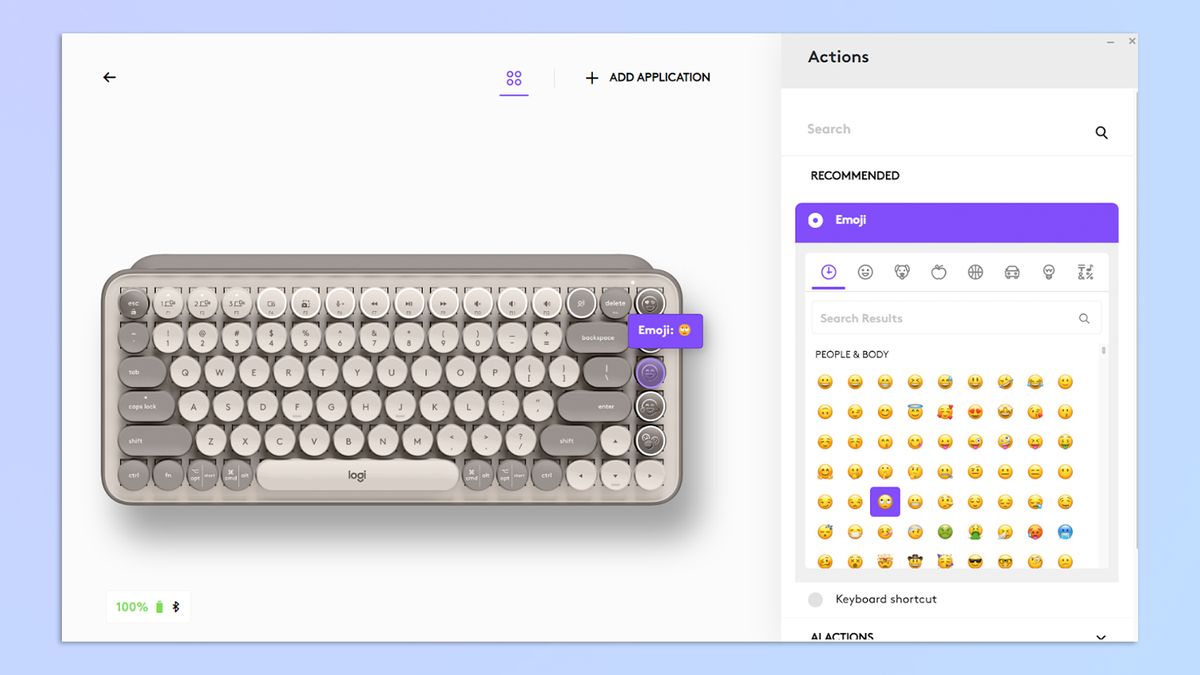Select the Food apple emoji category
The height and width of the screenshot is (675, 1200).
coord(939,272)
